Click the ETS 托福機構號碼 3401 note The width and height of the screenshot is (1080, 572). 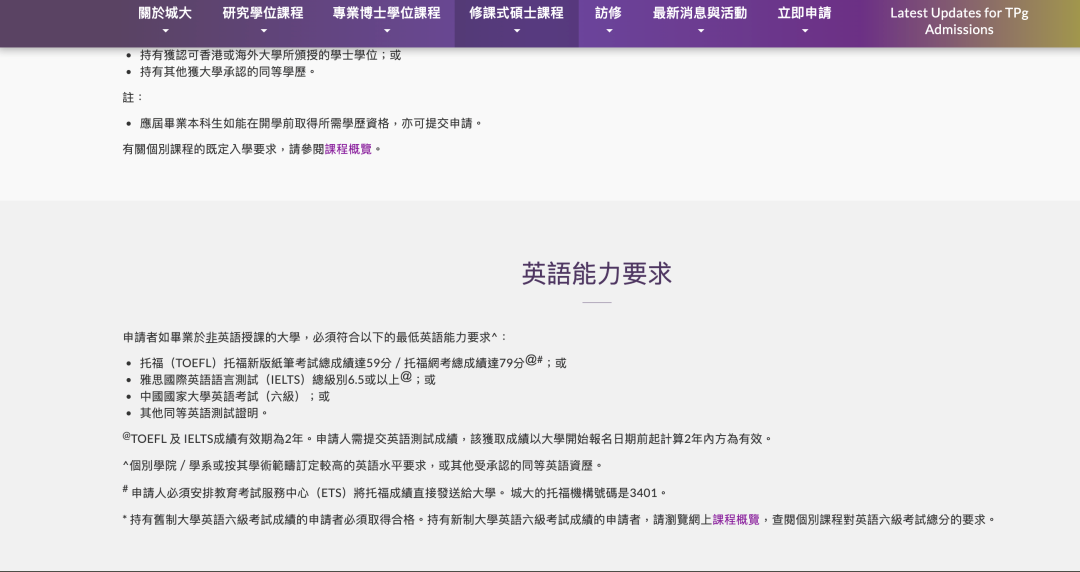(x=395, y=492)
